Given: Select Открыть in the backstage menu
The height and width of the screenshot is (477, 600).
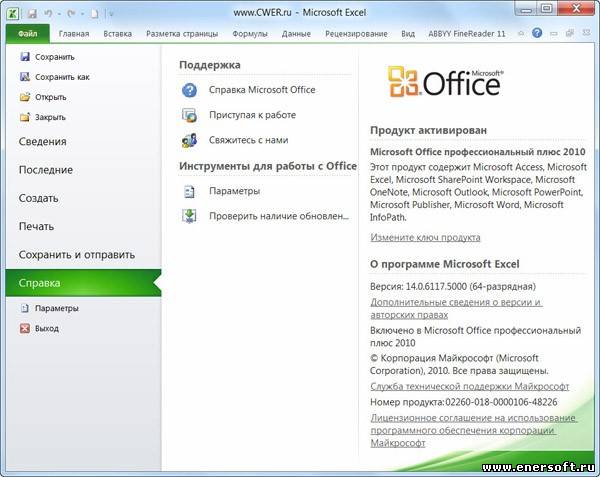Looking at the screenshot, I should pos(51,97).
